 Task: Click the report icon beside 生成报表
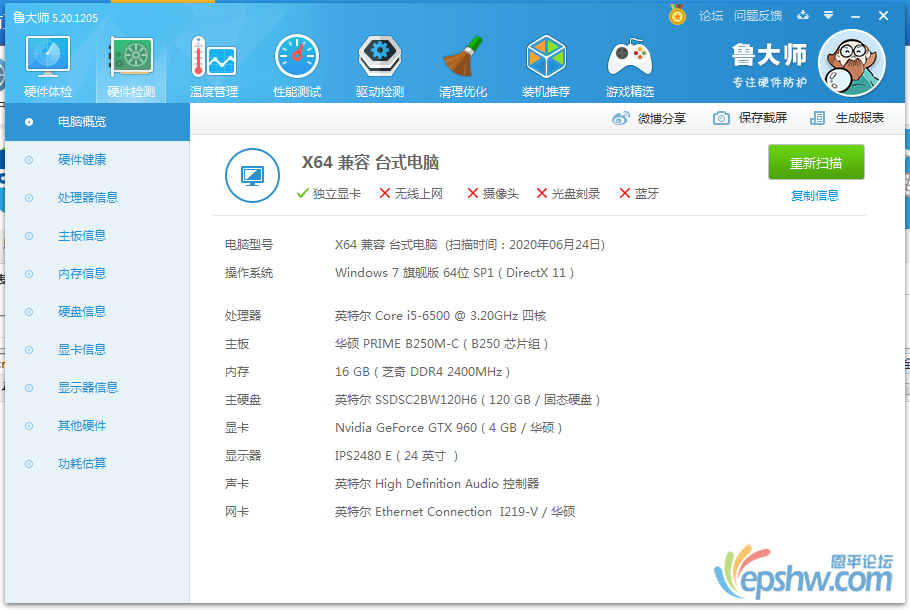[817, 118]
